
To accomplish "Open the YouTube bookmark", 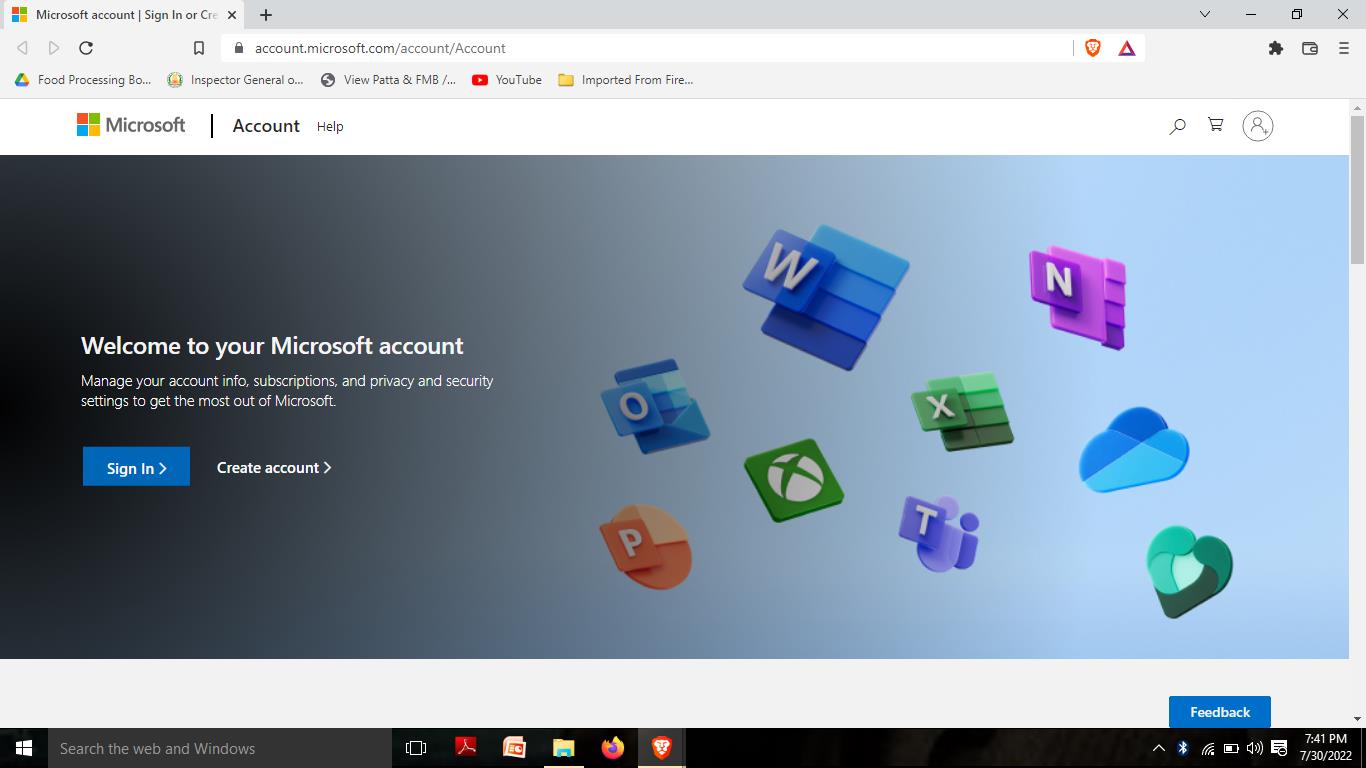I will click(507, 80).
